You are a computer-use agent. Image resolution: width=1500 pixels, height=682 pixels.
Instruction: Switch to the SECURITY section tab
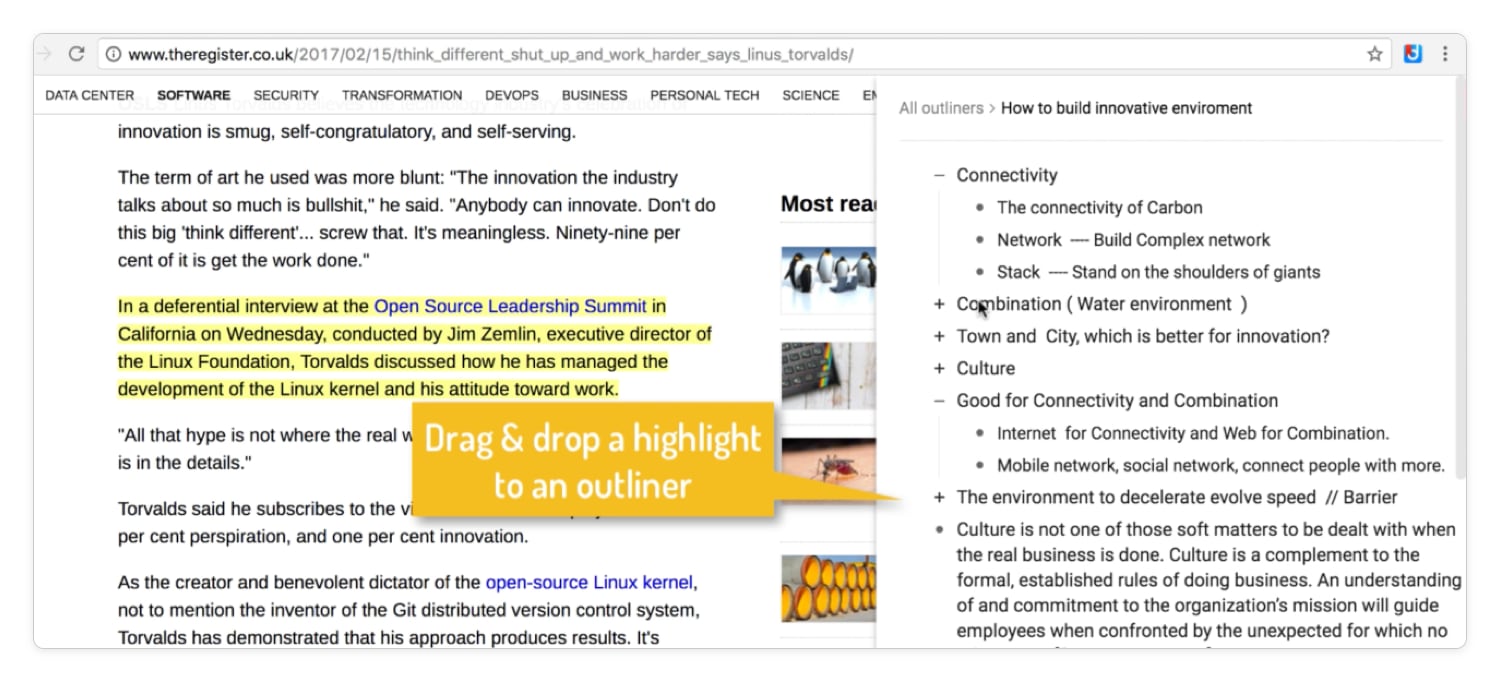[286, 95]
